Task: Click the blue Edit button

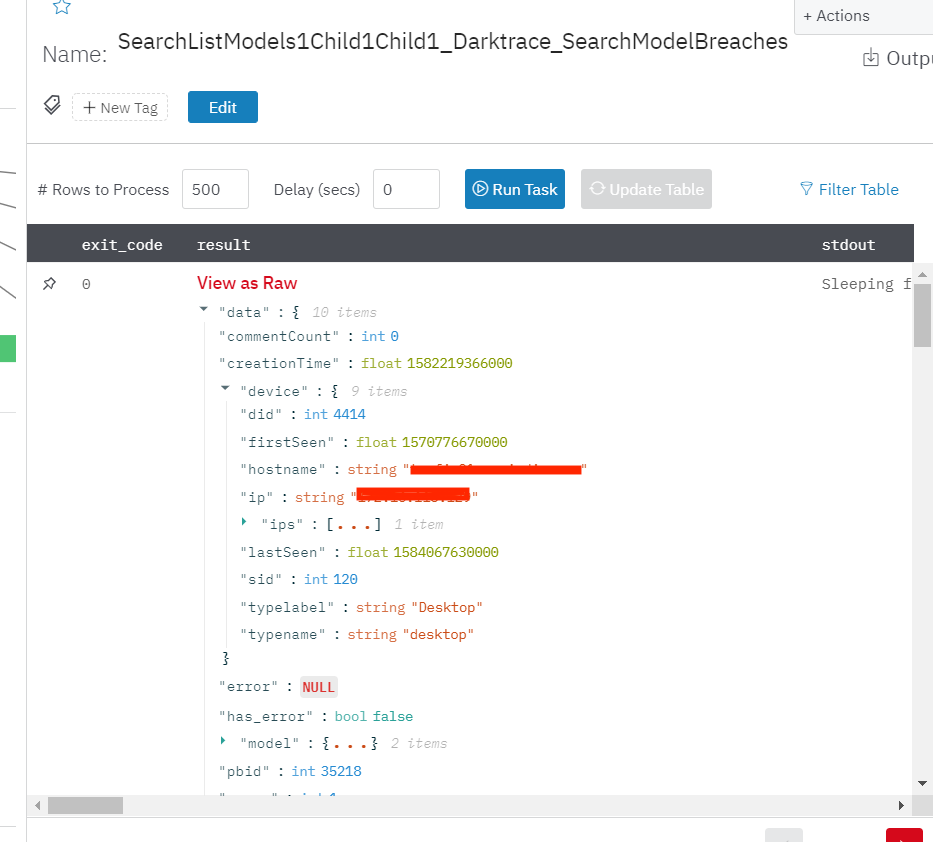Action: click(223, 107)
